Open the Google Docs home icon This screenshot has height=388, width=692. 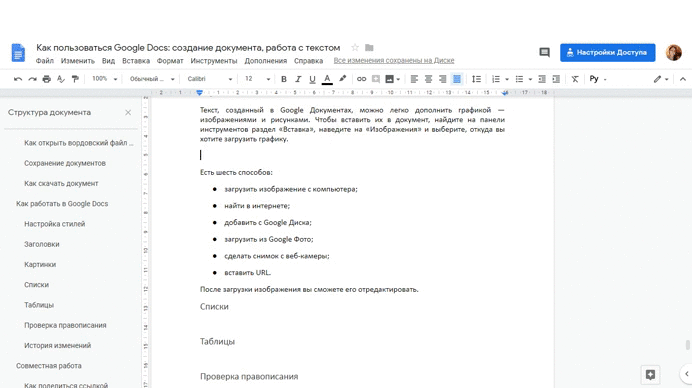[18, 53]
